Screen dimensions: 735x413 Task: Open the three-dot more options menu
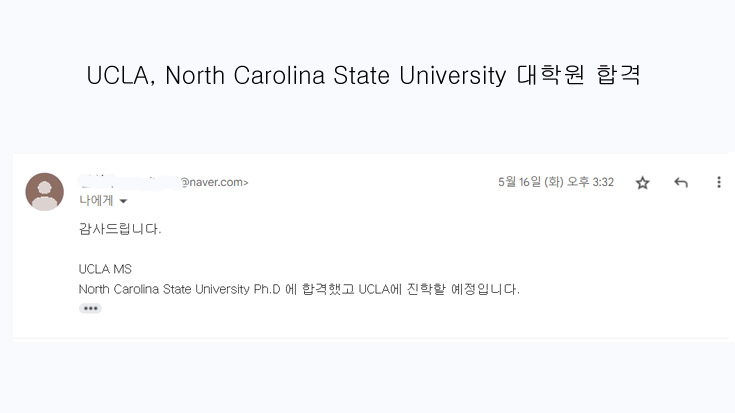click(719, 182)
